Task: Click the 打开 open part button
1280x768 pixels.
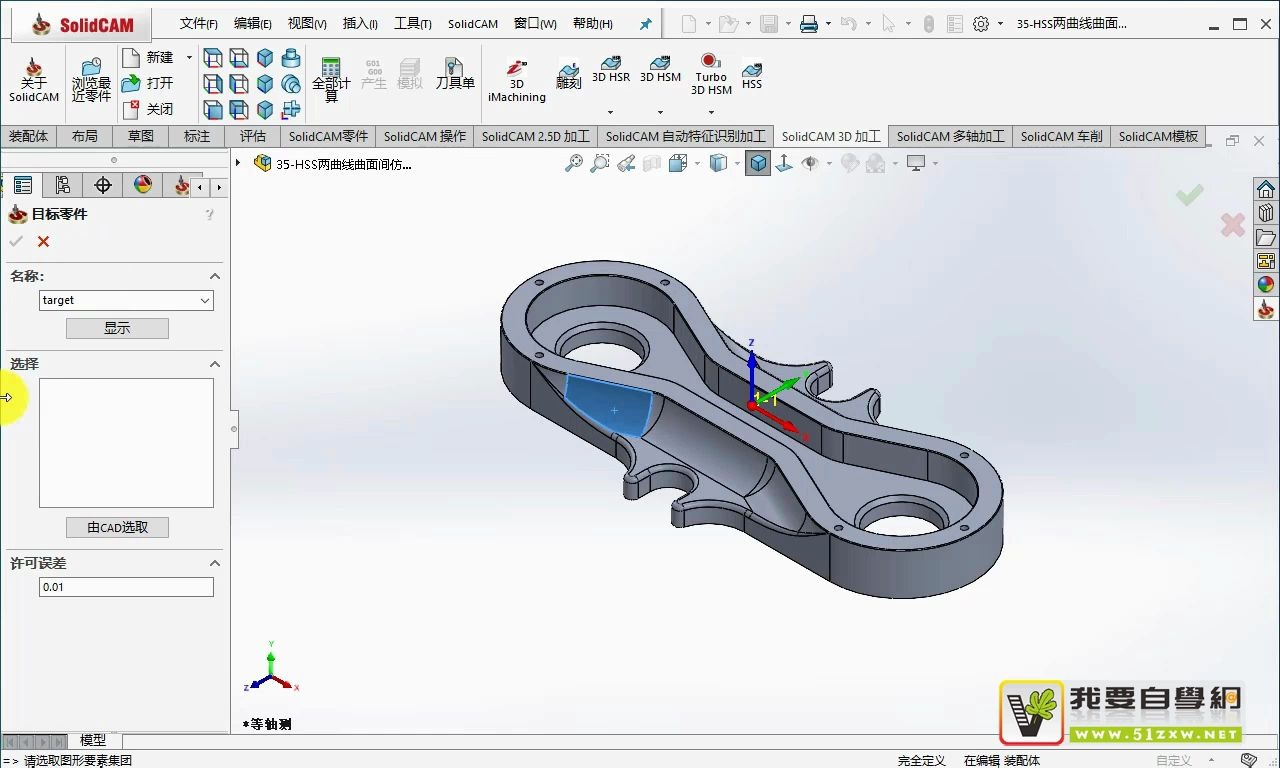Action: click(148, 83)
